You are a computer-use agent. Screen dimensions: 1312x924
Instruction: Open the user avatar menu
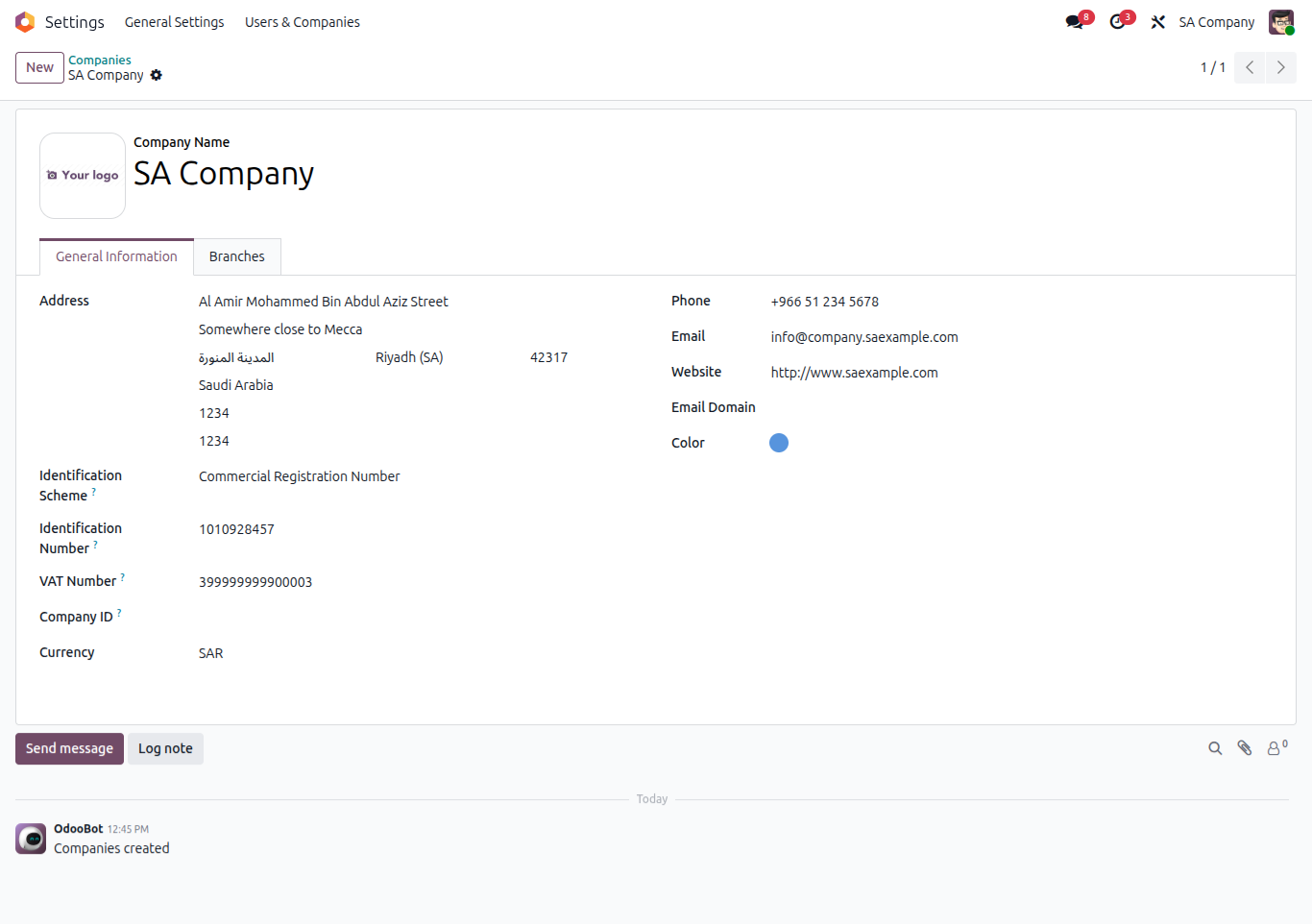(x=1281, y=22)
